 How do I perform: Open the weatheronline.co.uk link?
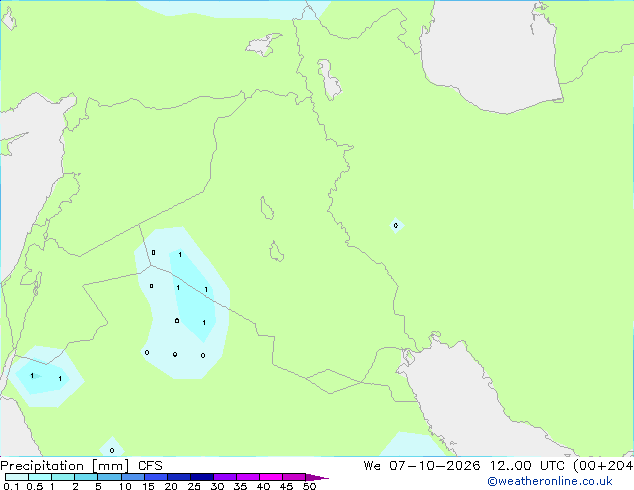coord(550,481)
